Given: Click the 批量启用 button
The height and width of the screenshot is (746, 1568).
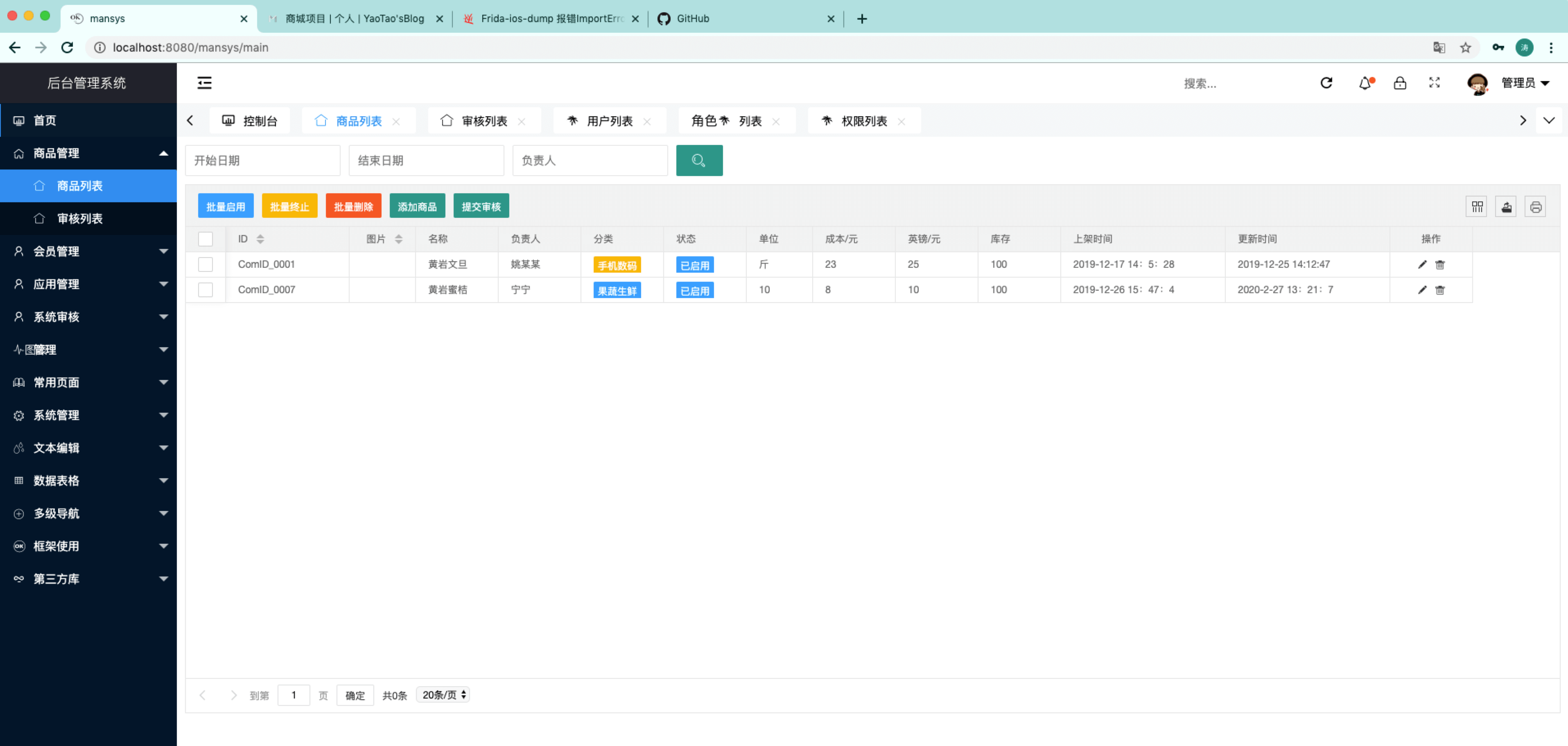Looking at the screenshot, I should 226,206.
